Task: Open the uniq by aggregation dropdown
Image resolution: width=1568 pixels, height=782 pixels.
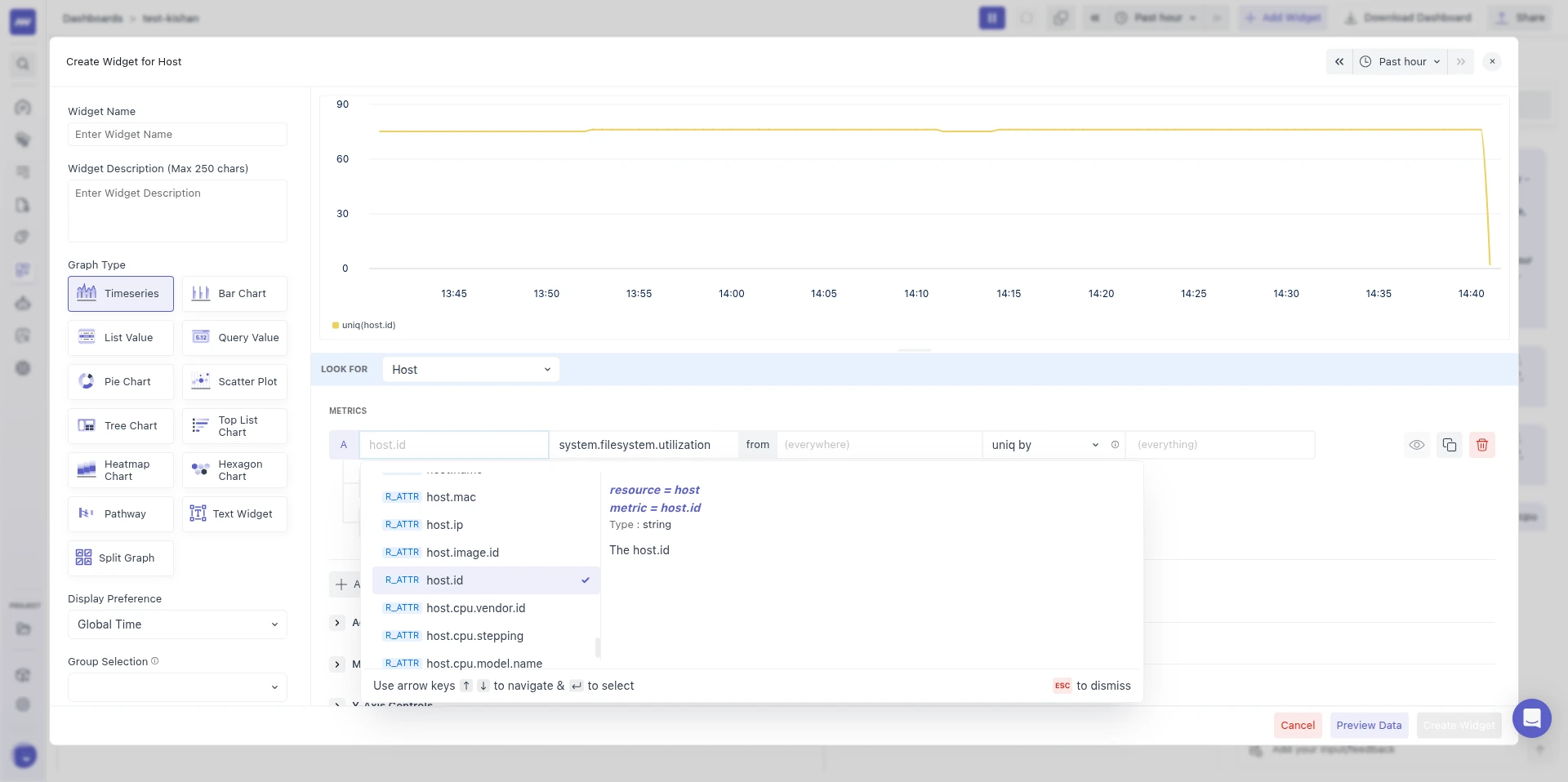Action: click(x=1045, y=445)
